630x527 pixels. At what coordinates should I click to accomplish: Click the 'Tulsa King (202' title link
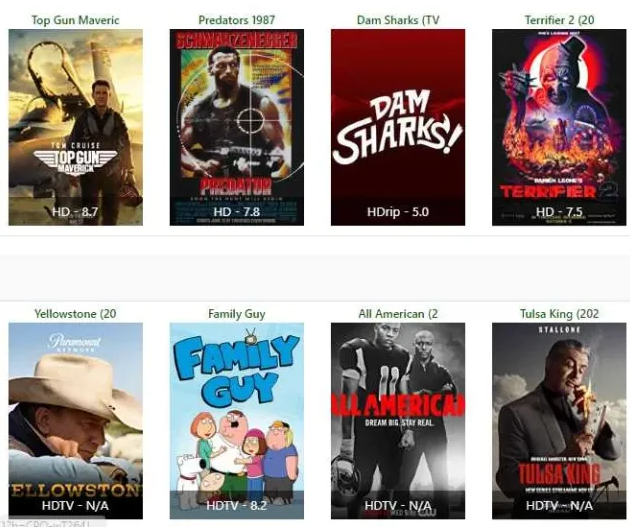pyautogui.click(x=559, y=314)
